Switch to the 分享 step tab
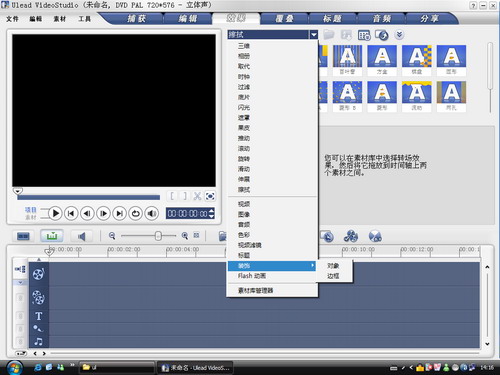This screenshot has height=375, width=500. (x=429, y=18)
